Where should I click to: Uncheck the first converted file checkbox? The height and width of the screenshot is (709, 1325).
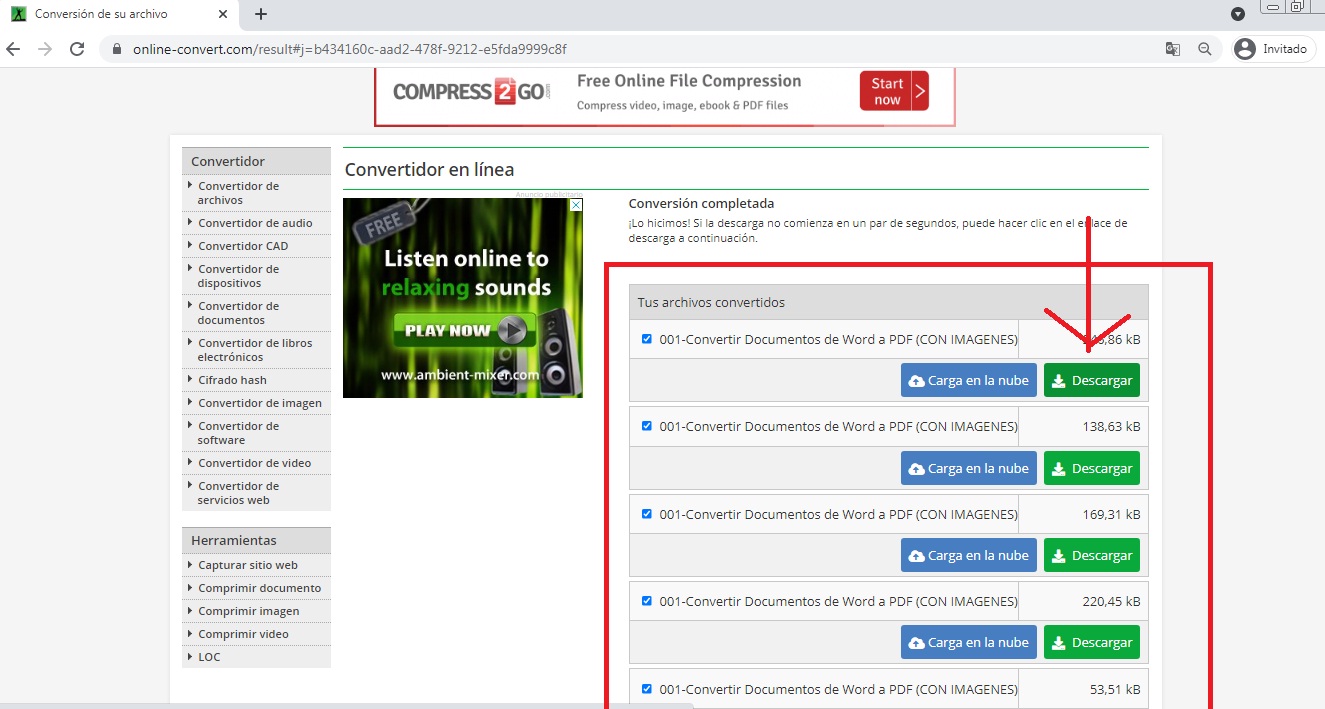point(647,339)
